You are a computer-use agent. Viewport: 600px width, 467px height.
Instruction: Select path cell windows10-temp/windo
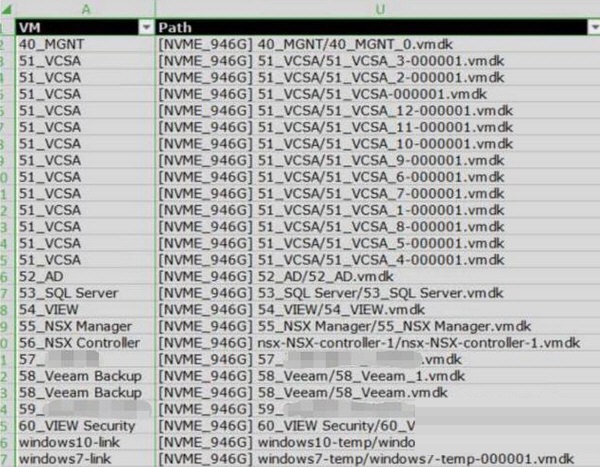378,443
